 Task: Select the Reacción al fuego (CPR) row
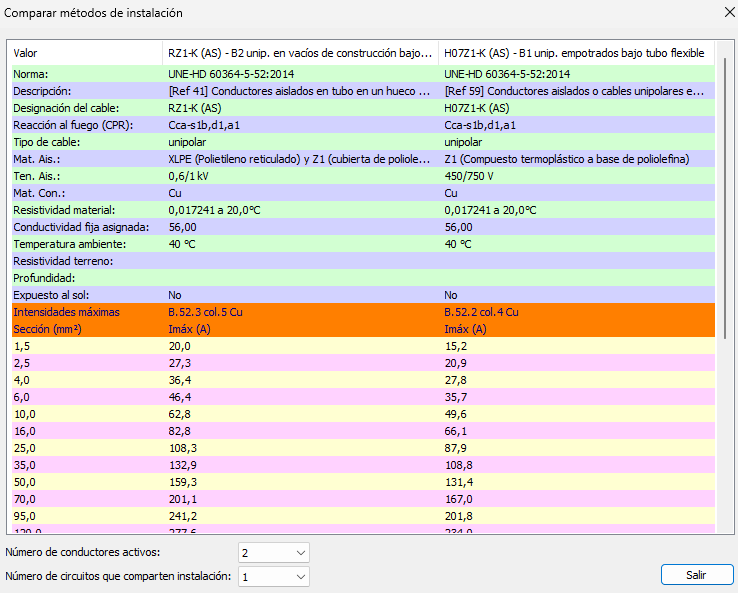(x=73, y=125)
